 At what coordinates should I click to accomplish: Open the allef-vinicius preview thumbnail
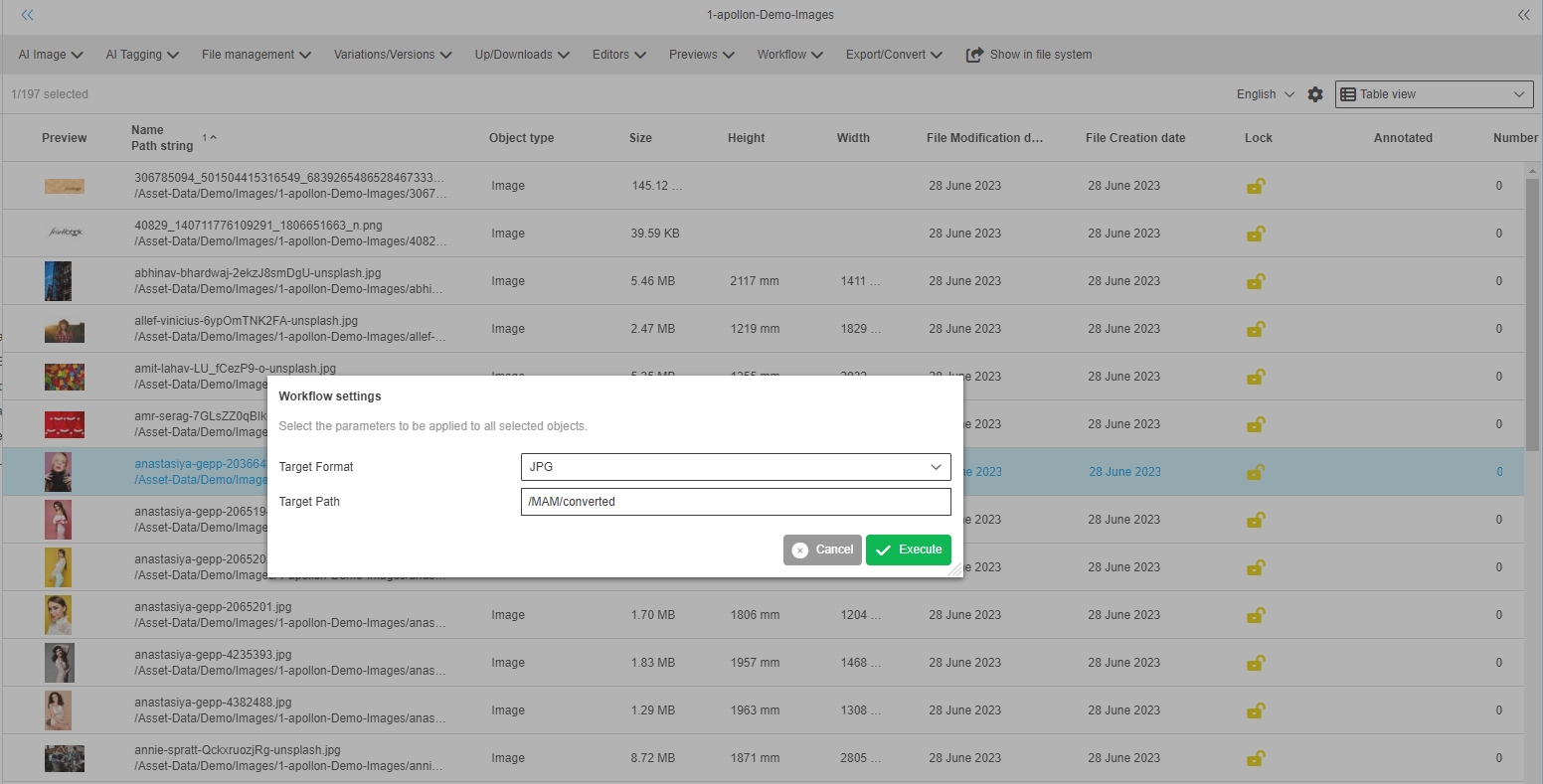[65, 329]
